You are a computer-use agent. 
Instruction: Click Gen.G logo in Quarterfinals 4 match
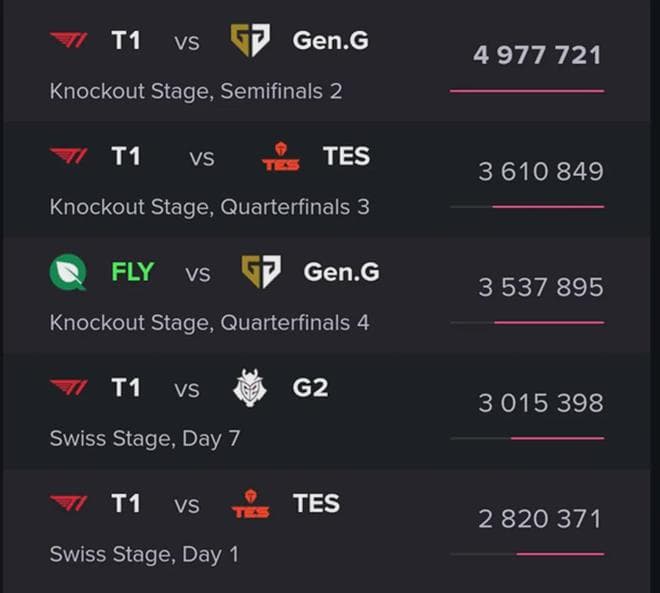261,272
